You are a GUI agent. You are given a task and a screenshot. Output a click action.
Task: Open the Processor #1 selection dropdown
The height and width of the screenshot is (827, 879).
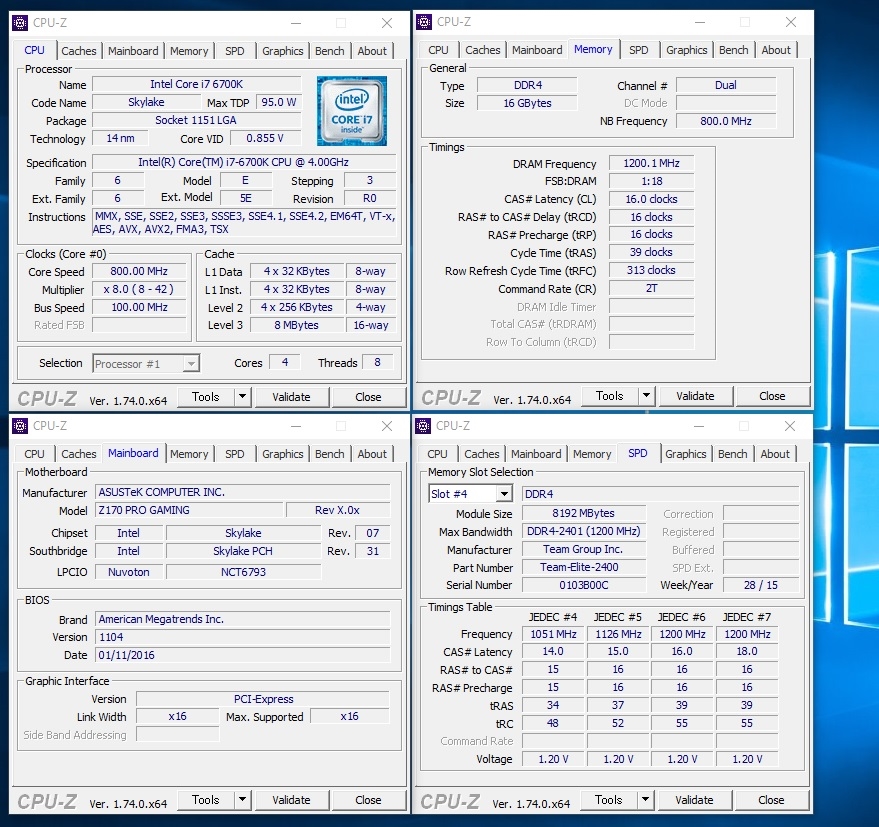point(146,363)
